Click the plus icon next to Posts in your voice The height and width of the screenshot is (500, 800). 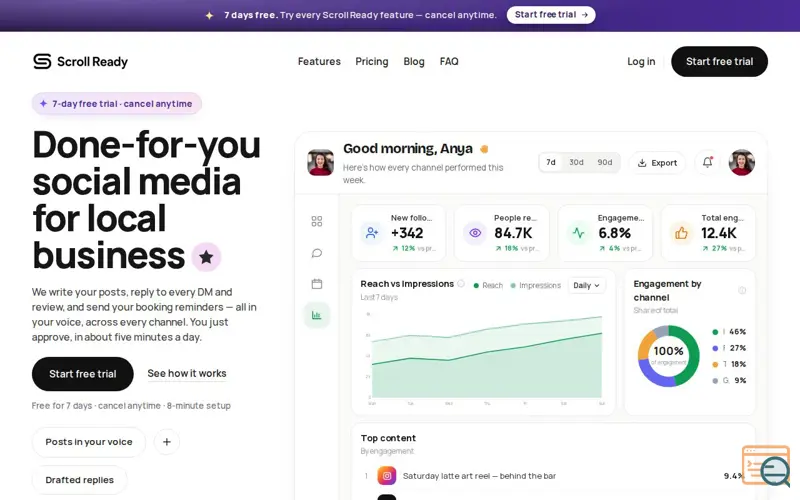(167, 442)
